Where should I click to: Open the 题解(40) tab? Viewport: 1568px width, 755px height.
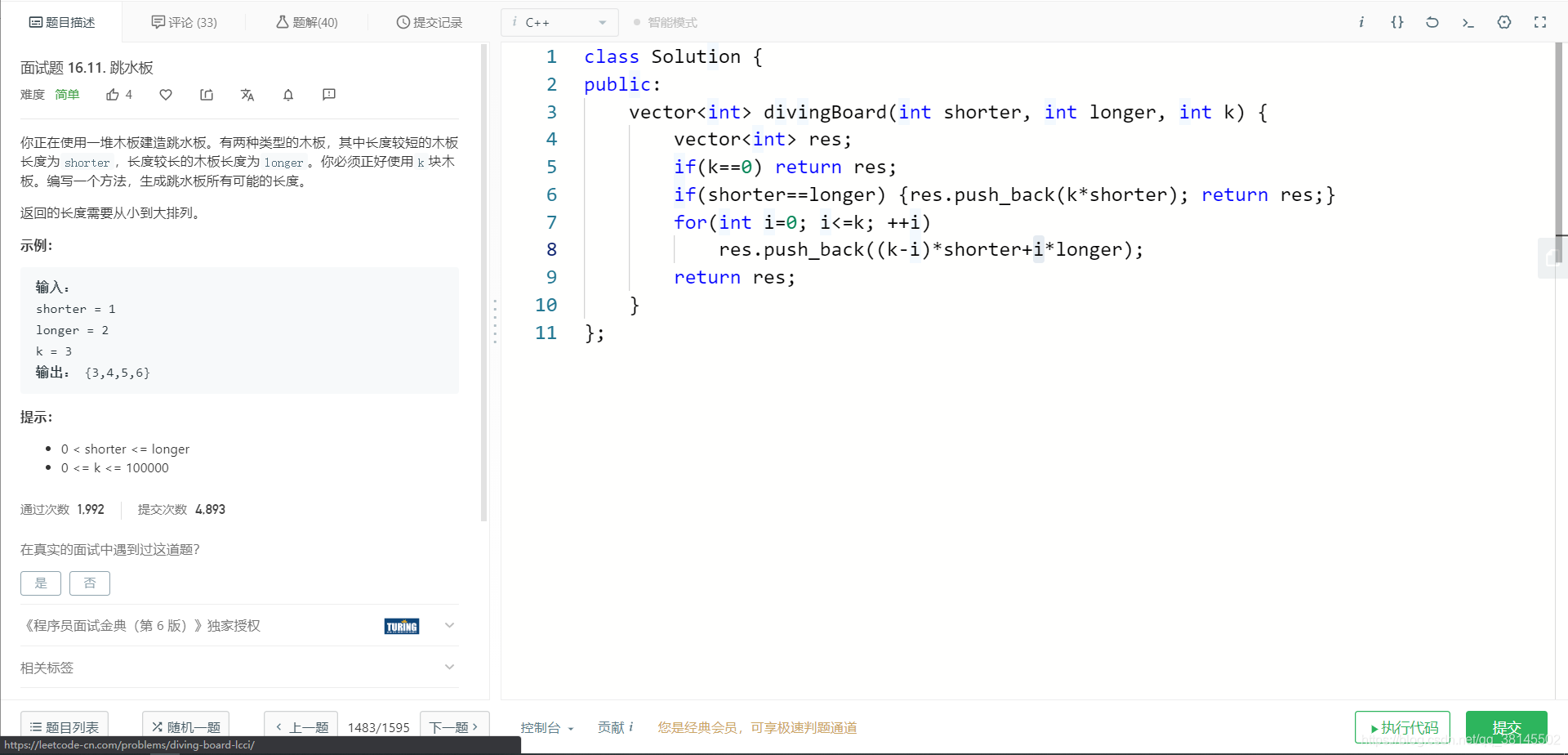(x=307, y=22)
